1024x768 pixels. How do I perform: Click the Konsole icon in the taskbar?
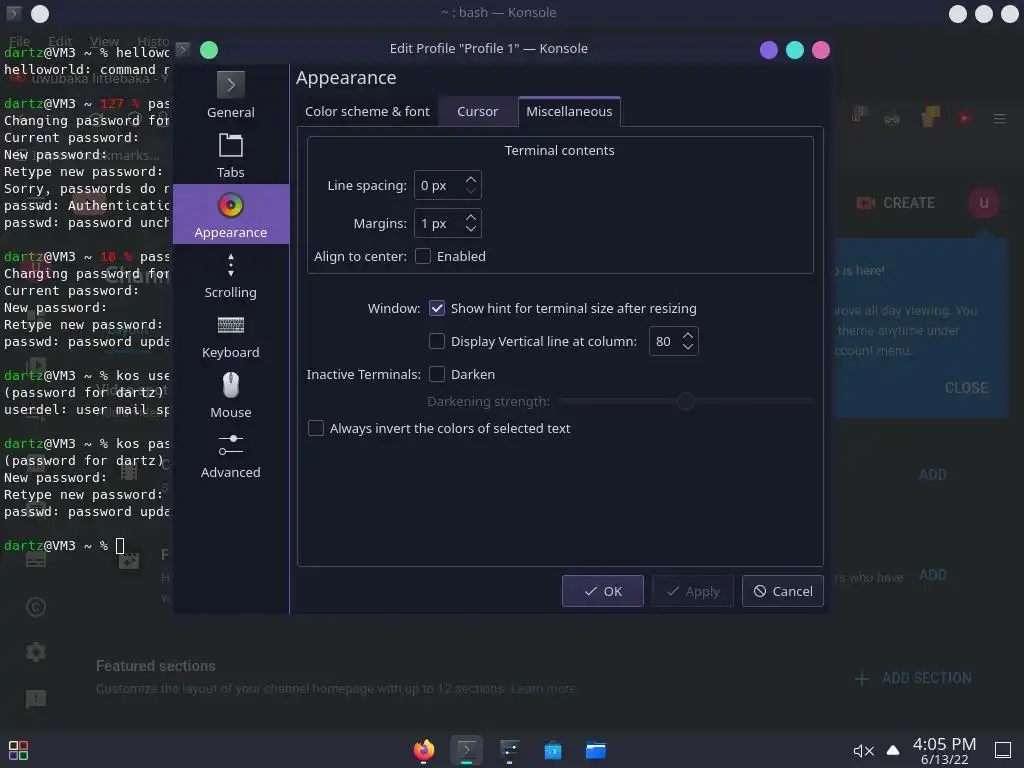tap(466, 750)
